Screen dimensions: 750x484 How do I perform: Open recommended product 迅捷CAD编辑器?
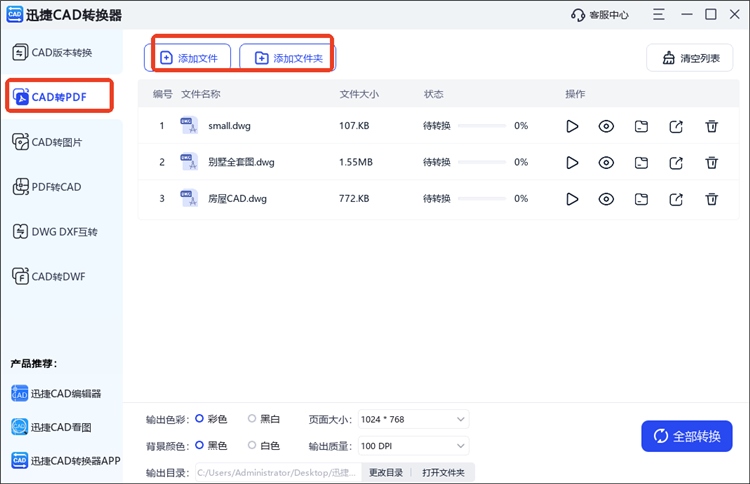pyautogui.click(x=56, y=394)
